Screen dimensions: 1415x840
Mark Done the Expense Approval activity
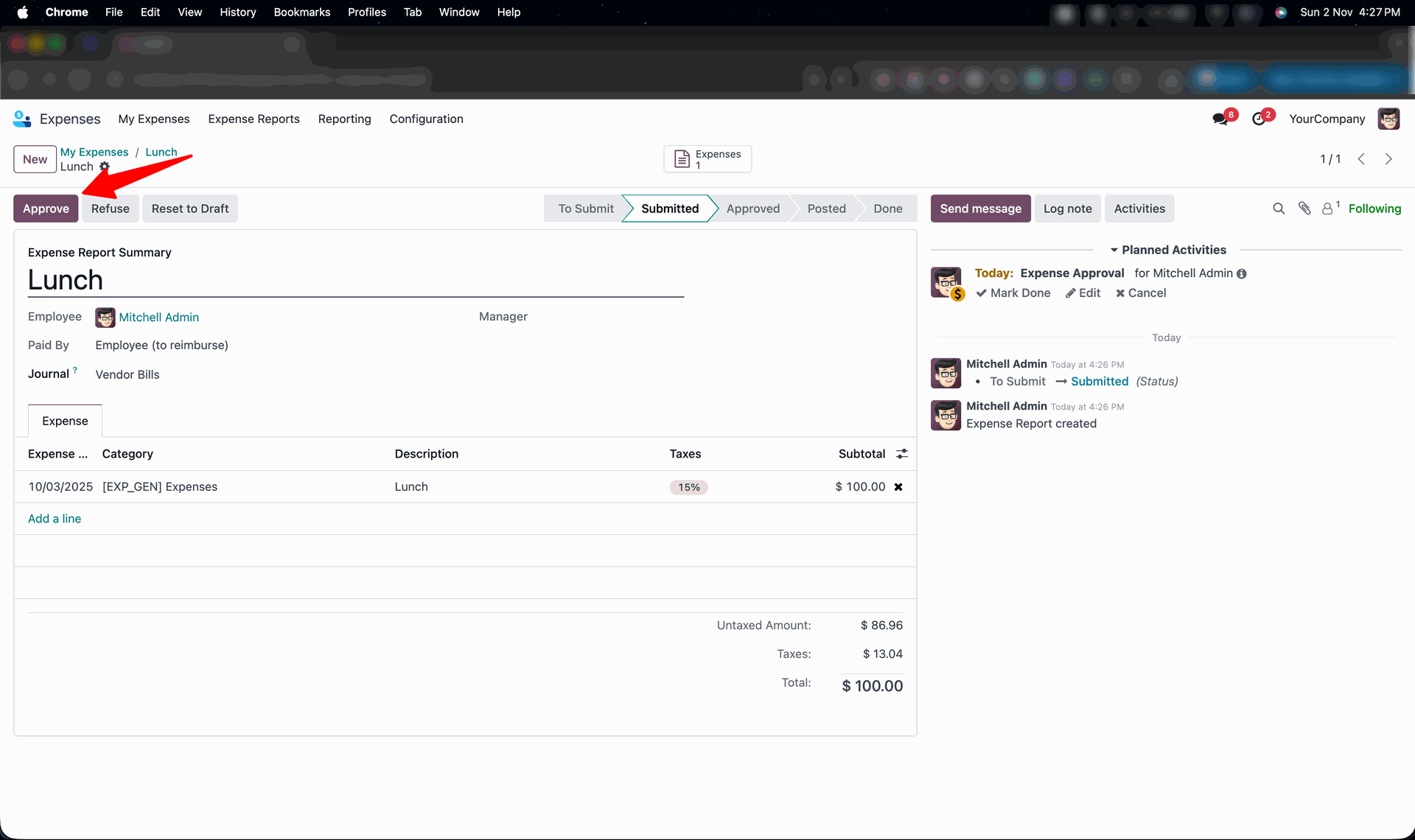click(1013, 293)
